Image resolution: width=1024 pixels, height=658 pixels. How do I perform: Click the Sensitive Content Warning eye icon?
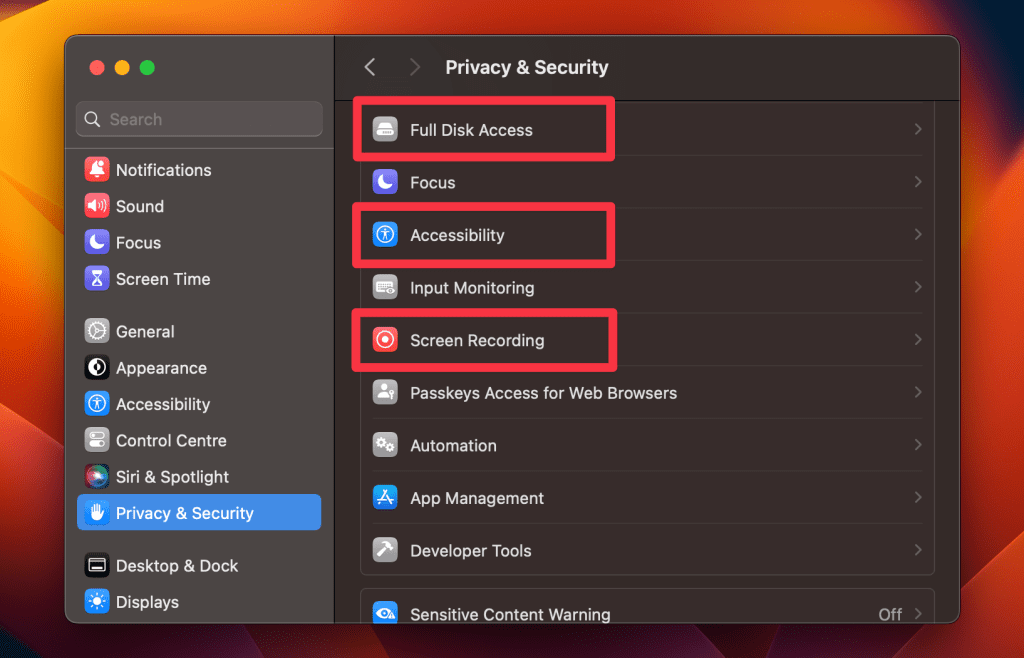pos(385,613)
